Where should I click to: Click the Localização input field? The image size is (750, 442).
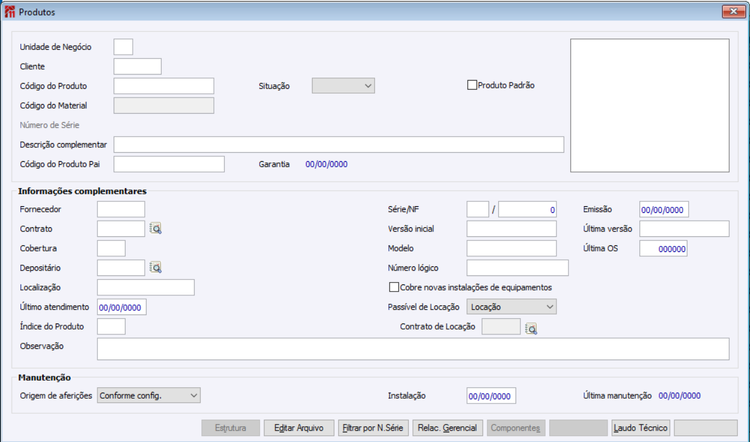tap(146, 287)
